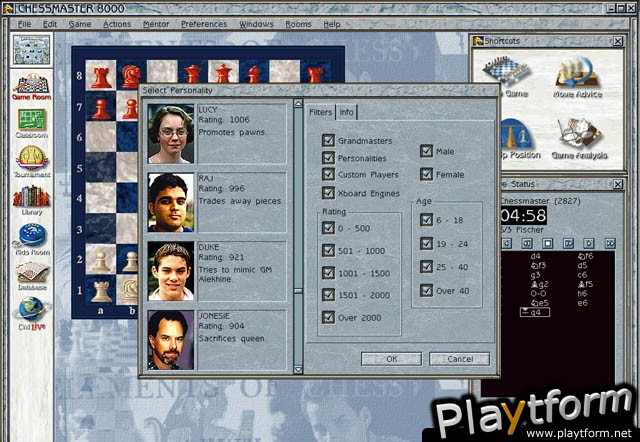Confirm personality selection with OK

391,359
